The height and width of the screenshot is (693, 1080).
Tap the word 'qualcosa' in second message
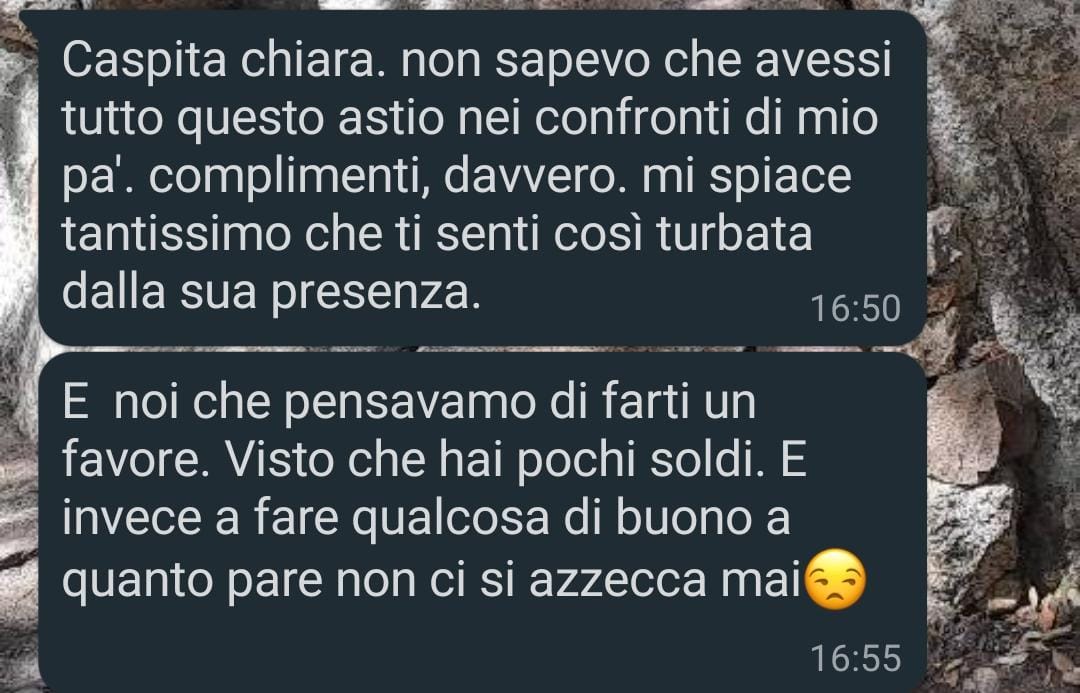450,520
